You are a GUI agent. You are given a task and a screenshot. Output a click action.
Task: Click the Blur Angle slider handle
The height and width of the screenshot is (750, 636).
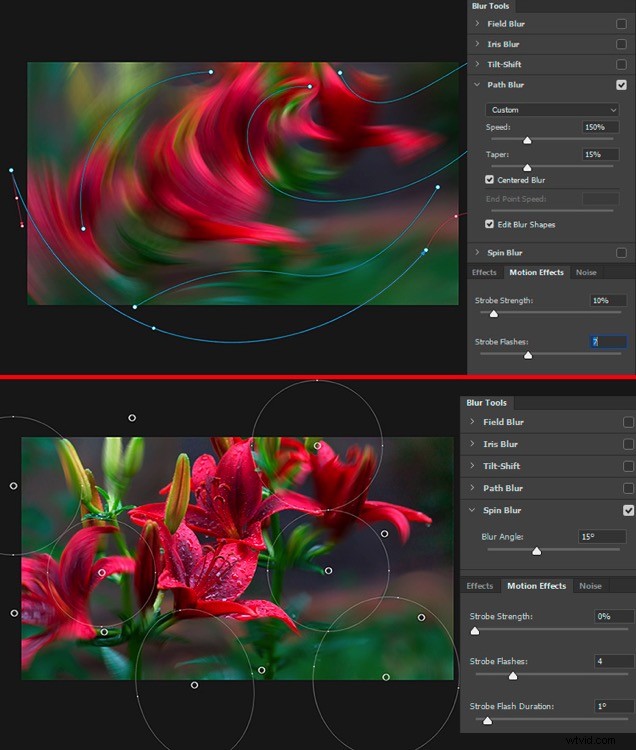[x=537, y=551]
